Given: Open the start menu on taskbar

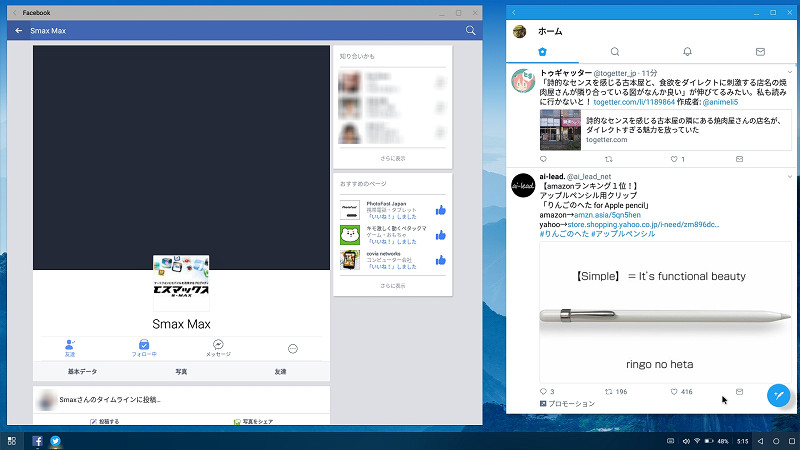Looking at the screenshot, I should (x=12, y=441).
